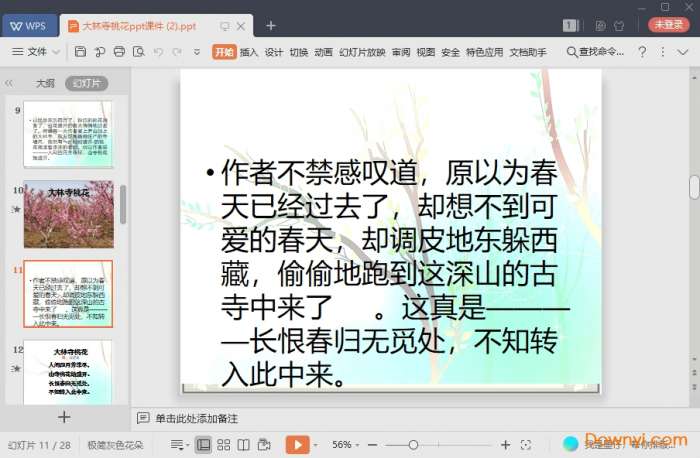
Task: Click the slide thumbnail panel scrollbar
Action: click(123, 204)
